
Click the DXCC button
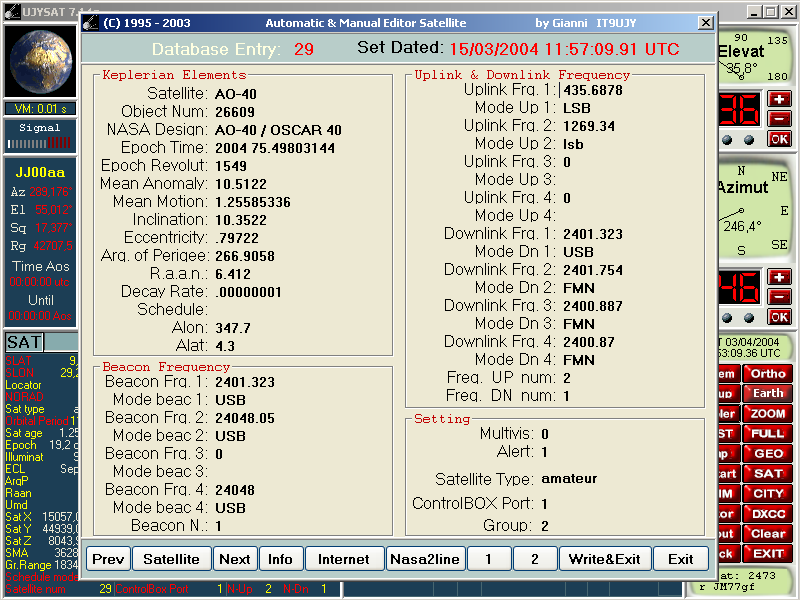[x=768, y=514]
